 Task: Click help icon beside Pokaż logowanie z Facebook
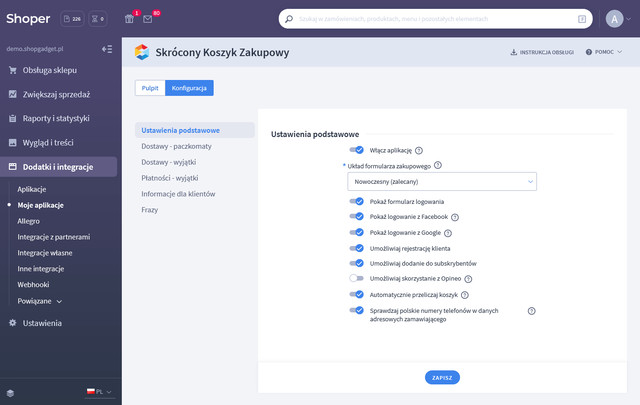455,217
